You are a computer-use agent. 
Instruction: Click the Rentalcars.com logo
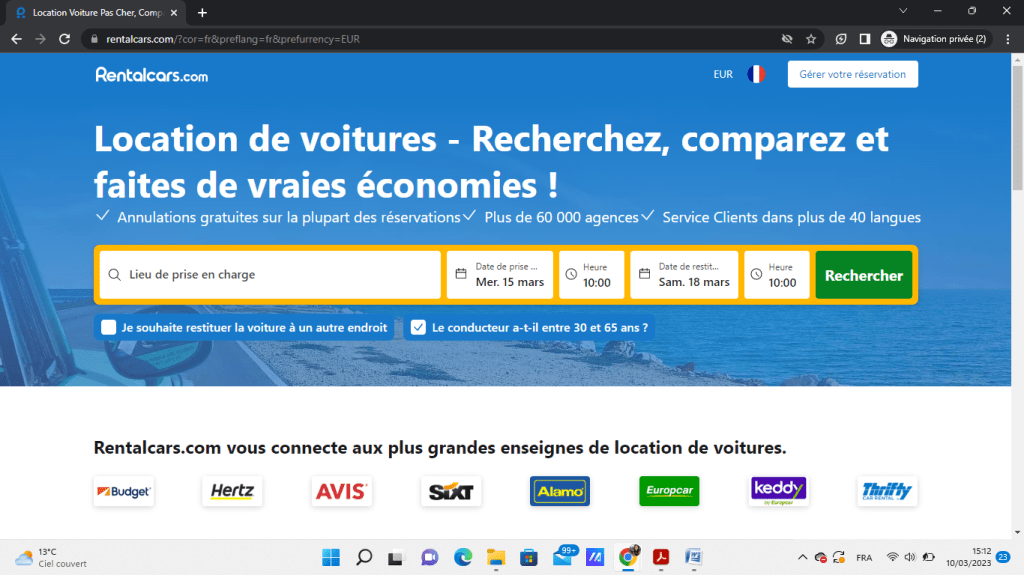pyautogui.click(x=151, y=74)
